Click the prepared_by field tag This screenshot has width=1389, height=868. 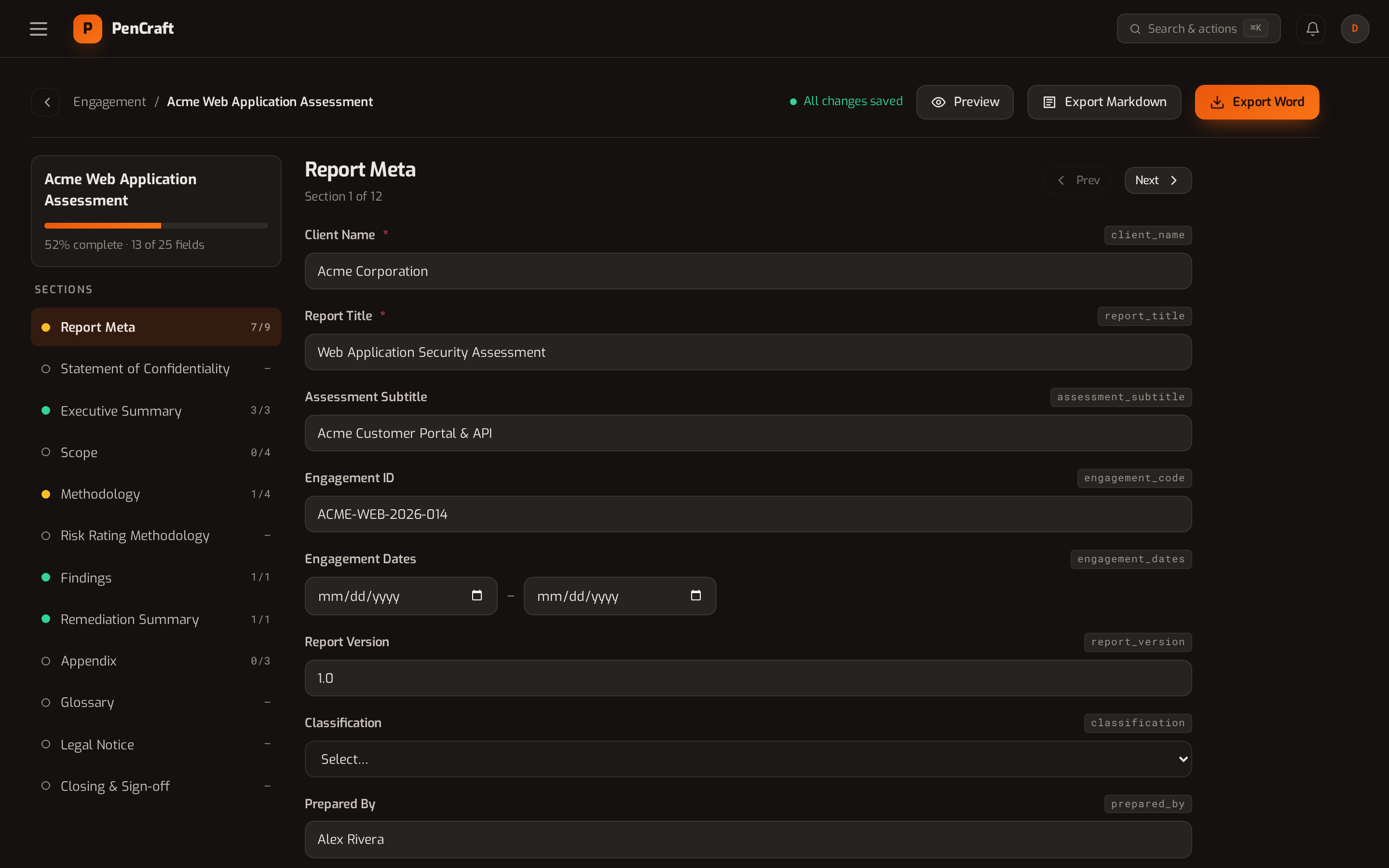pos(1148,804)
